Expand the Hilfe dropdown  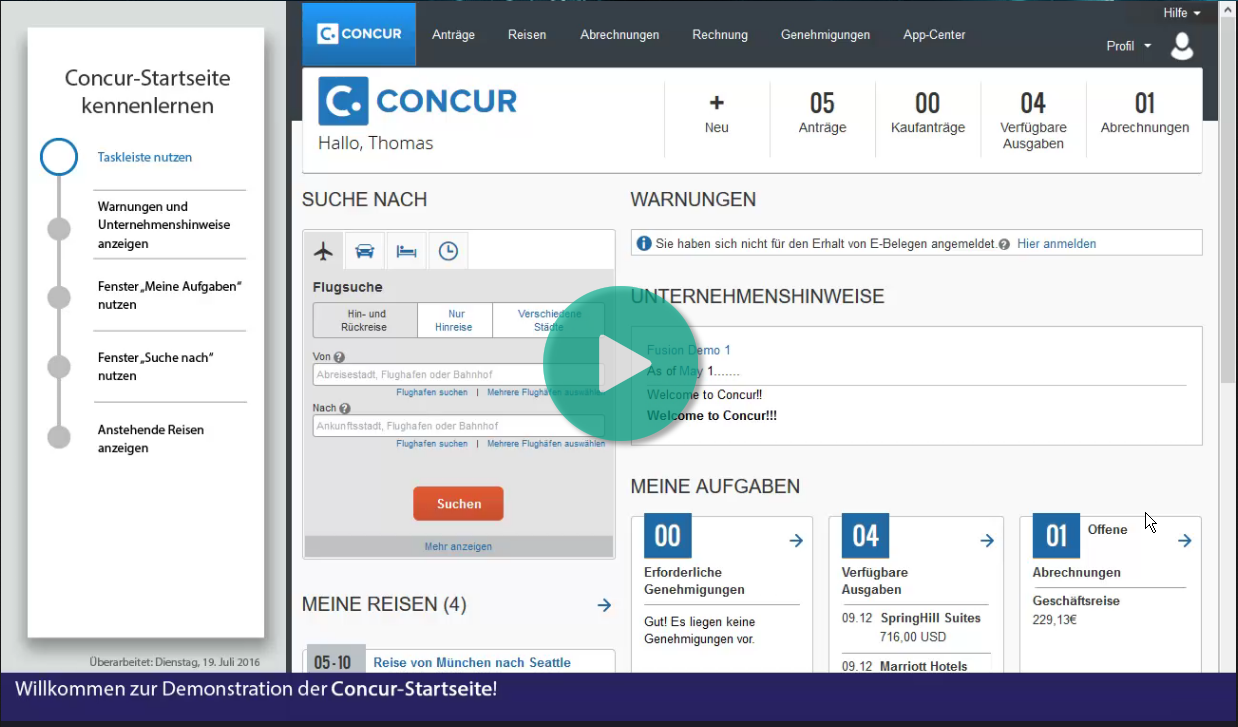[1182, 13]
